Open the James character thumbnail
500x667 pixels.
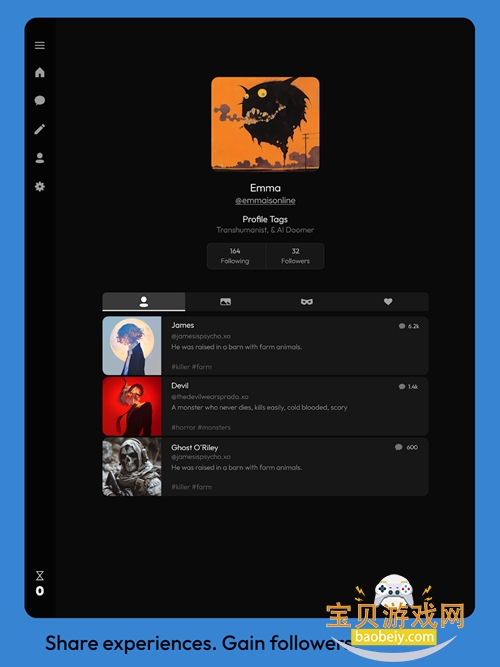132,345
